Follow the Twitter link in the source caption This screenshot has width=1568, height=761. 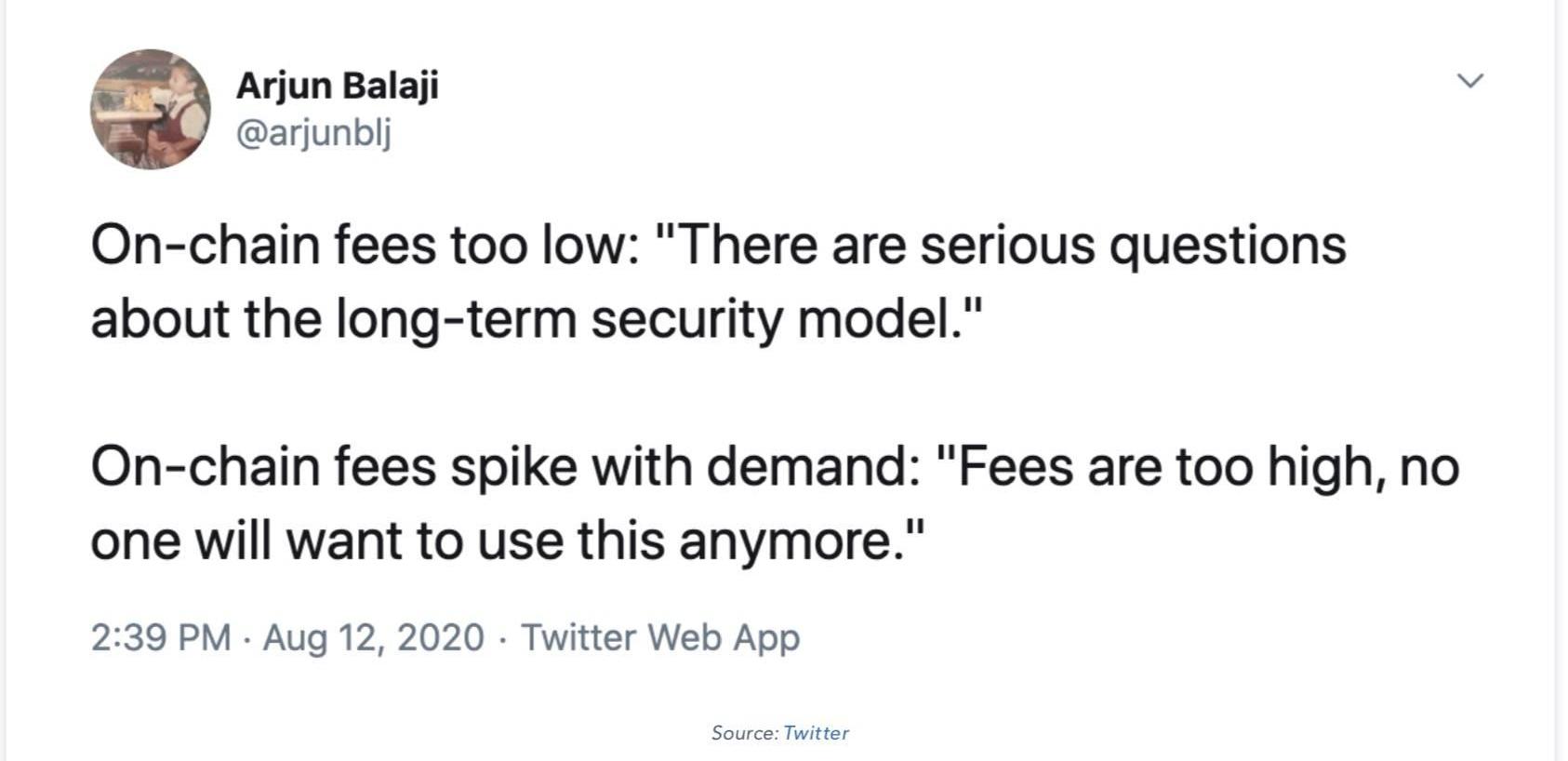pos(816,733)
